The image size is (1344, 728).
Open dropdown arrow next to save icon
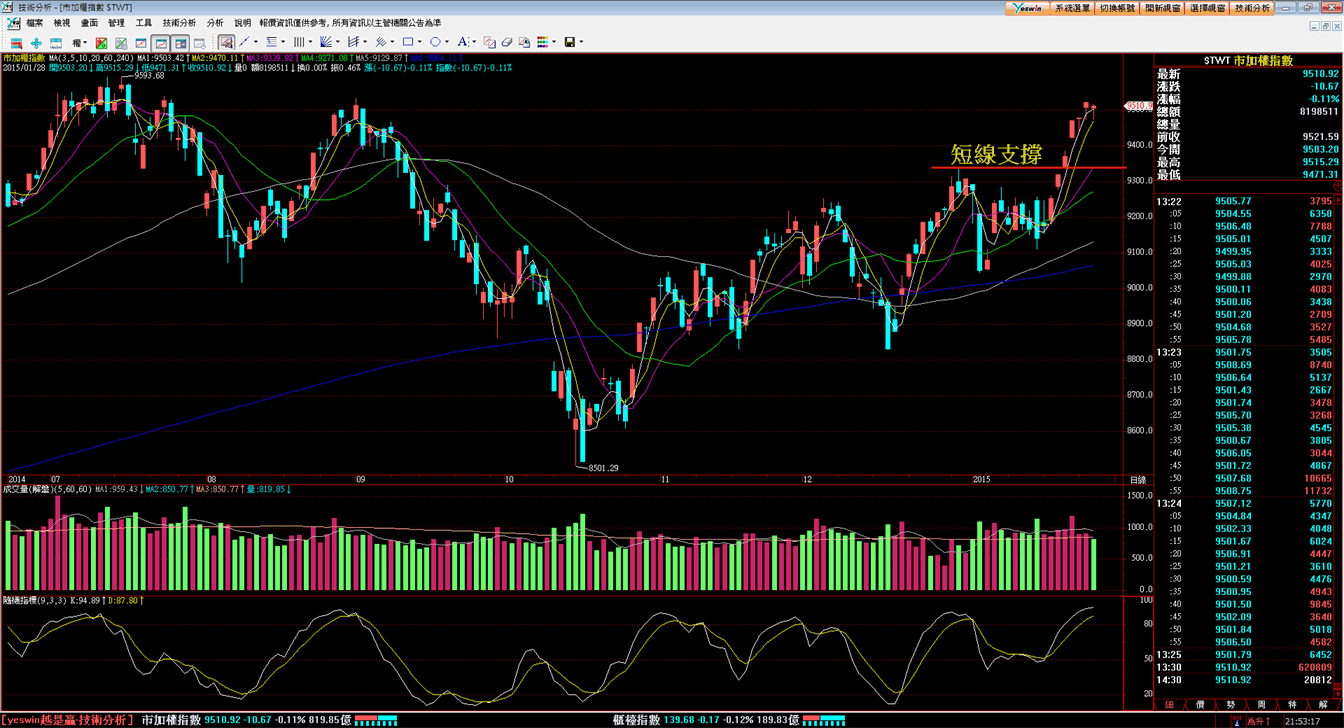[581, 42]
